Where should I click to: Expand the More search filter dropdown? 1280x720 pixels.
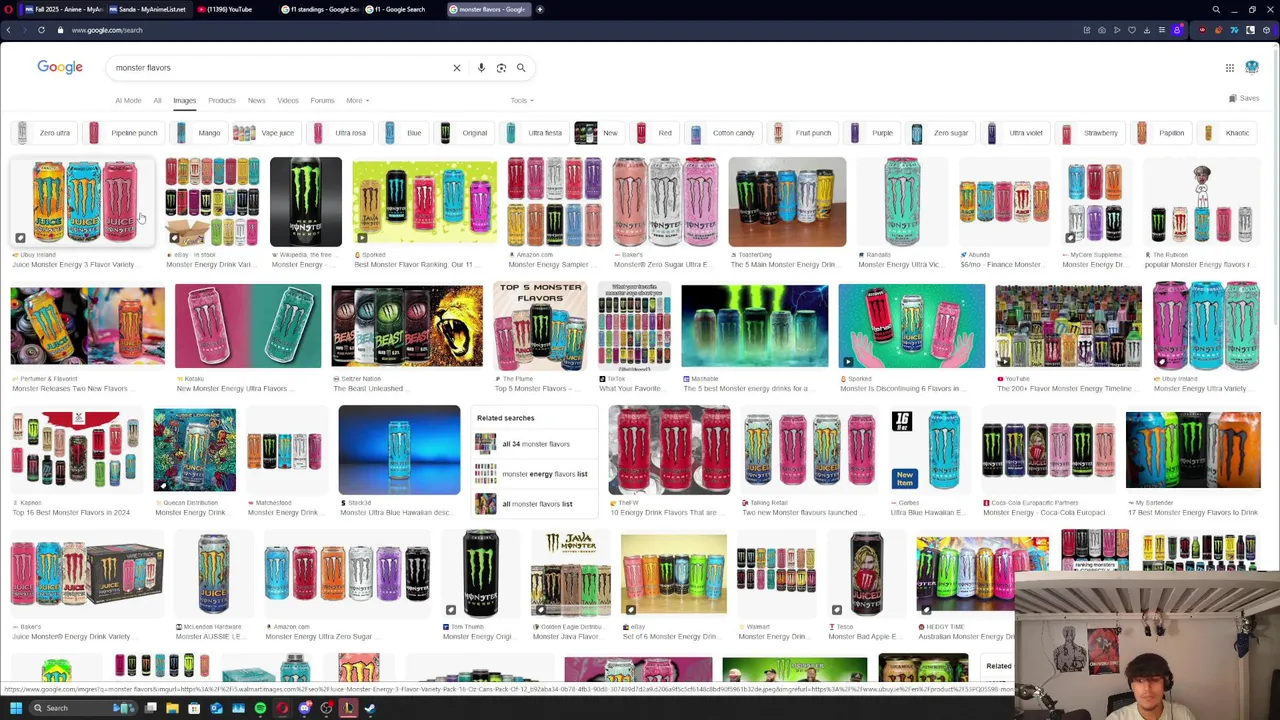pyautogui.click(x=357, y=100)
